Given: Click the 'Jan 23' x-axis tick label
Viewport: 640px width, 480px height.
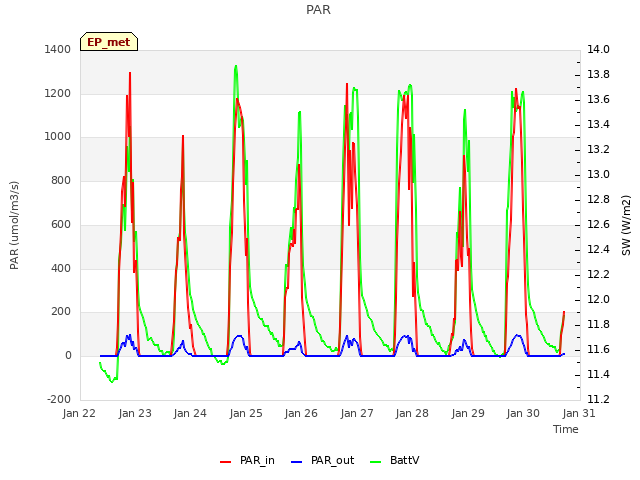Looking at the screenshot, I should tap(135, 413).
